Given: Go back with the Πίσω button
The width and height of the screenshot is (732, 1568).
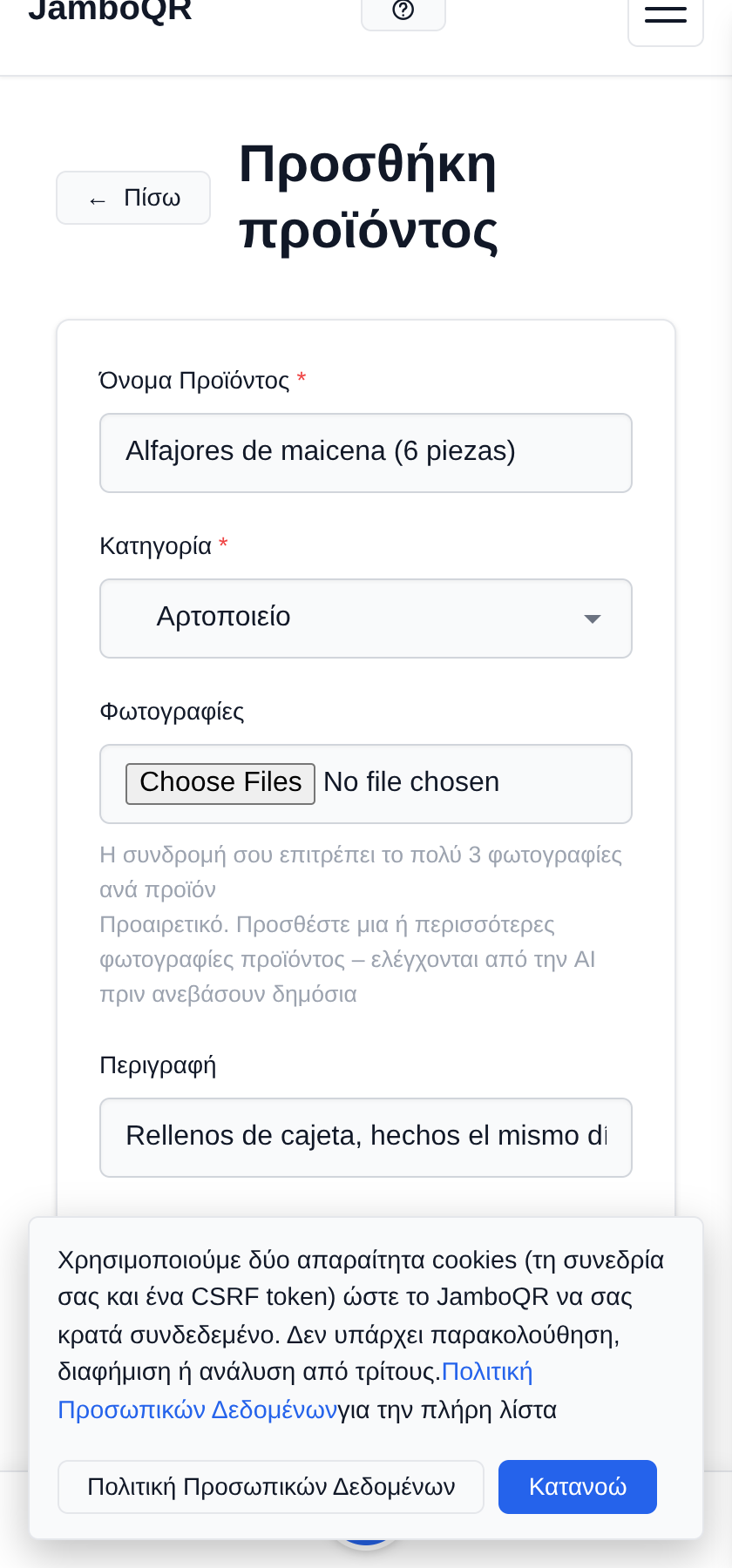Looking at the screenshot, I should [x=133, y=198].
